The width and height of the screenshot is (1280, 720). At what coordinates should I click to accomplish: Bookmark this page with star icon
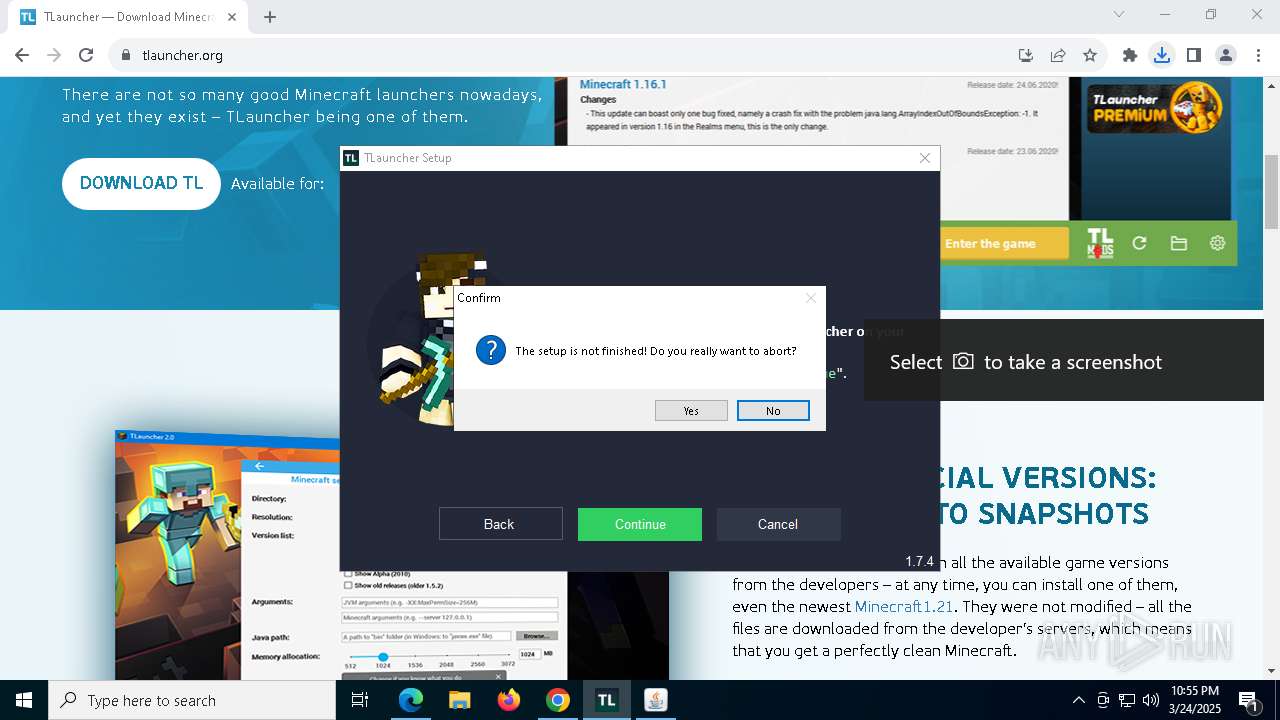pyautogui.click(x=1090, y=55)
